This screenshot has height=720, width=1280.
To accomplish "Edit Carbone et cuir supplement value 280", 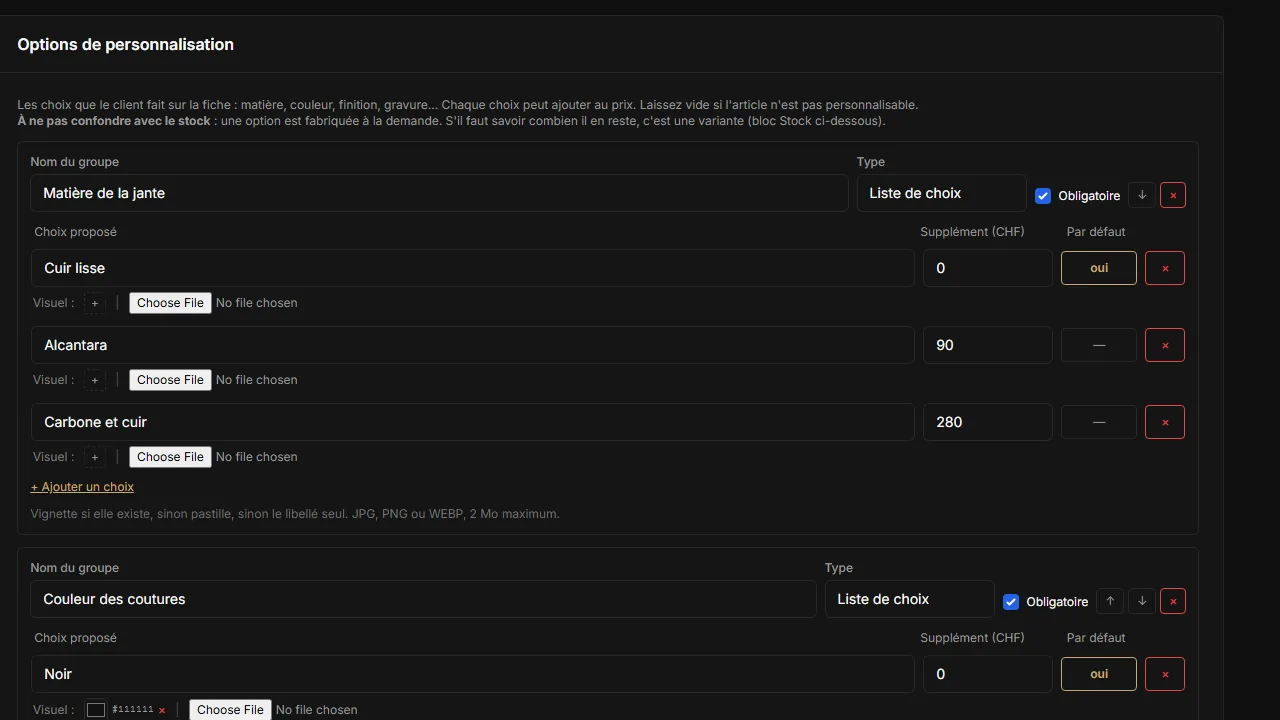I will coord(987,422).
